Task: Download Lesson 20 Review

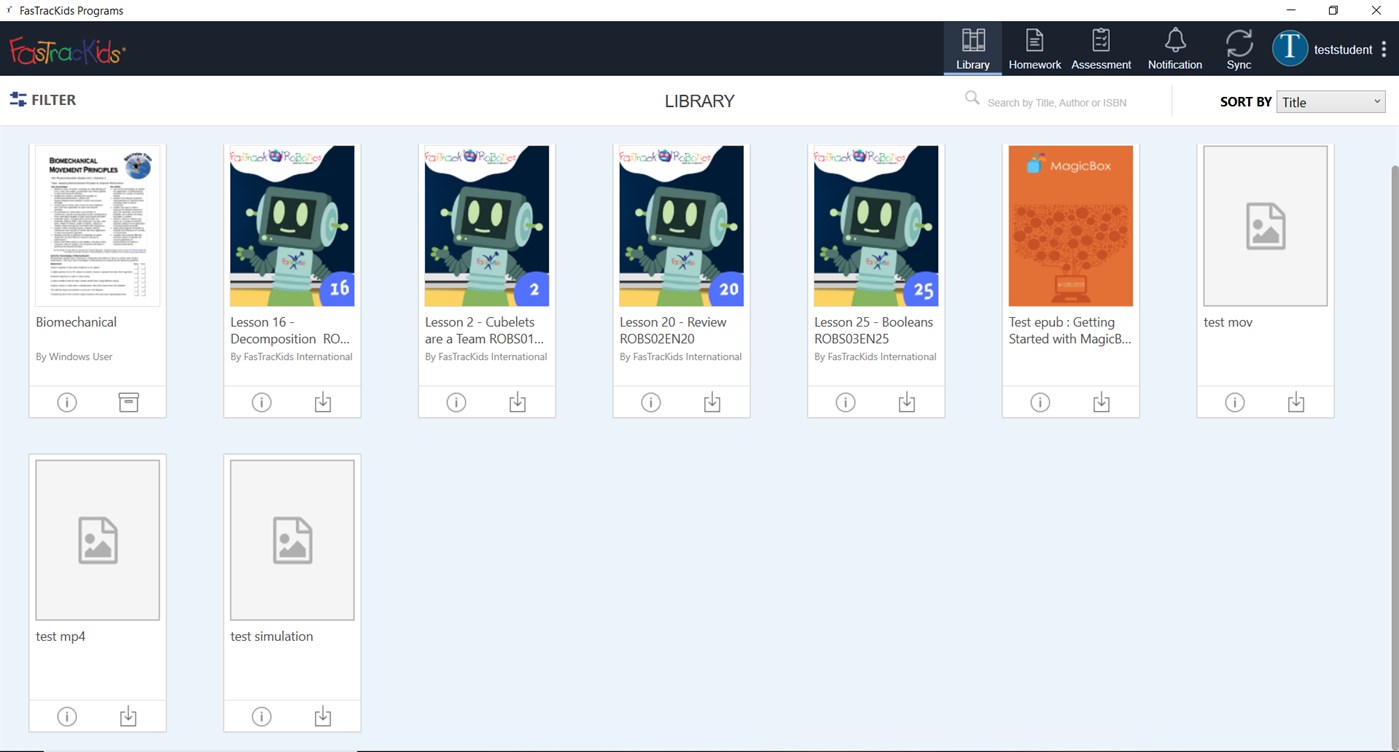Action: coord(712,402)
